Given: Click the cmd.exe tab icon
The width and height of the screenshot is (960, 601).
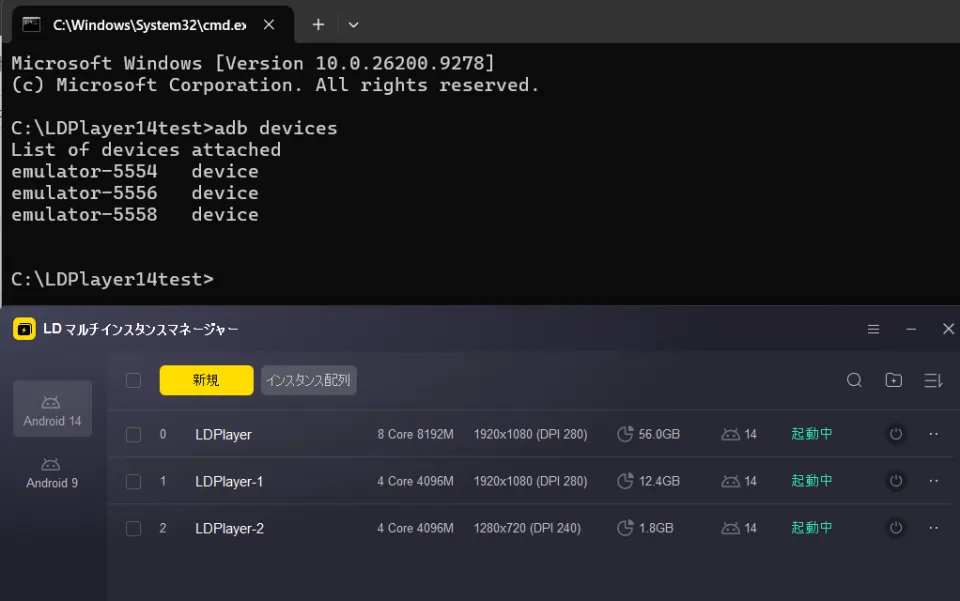Looking at the screenshot, I should (x=31, y=24).
